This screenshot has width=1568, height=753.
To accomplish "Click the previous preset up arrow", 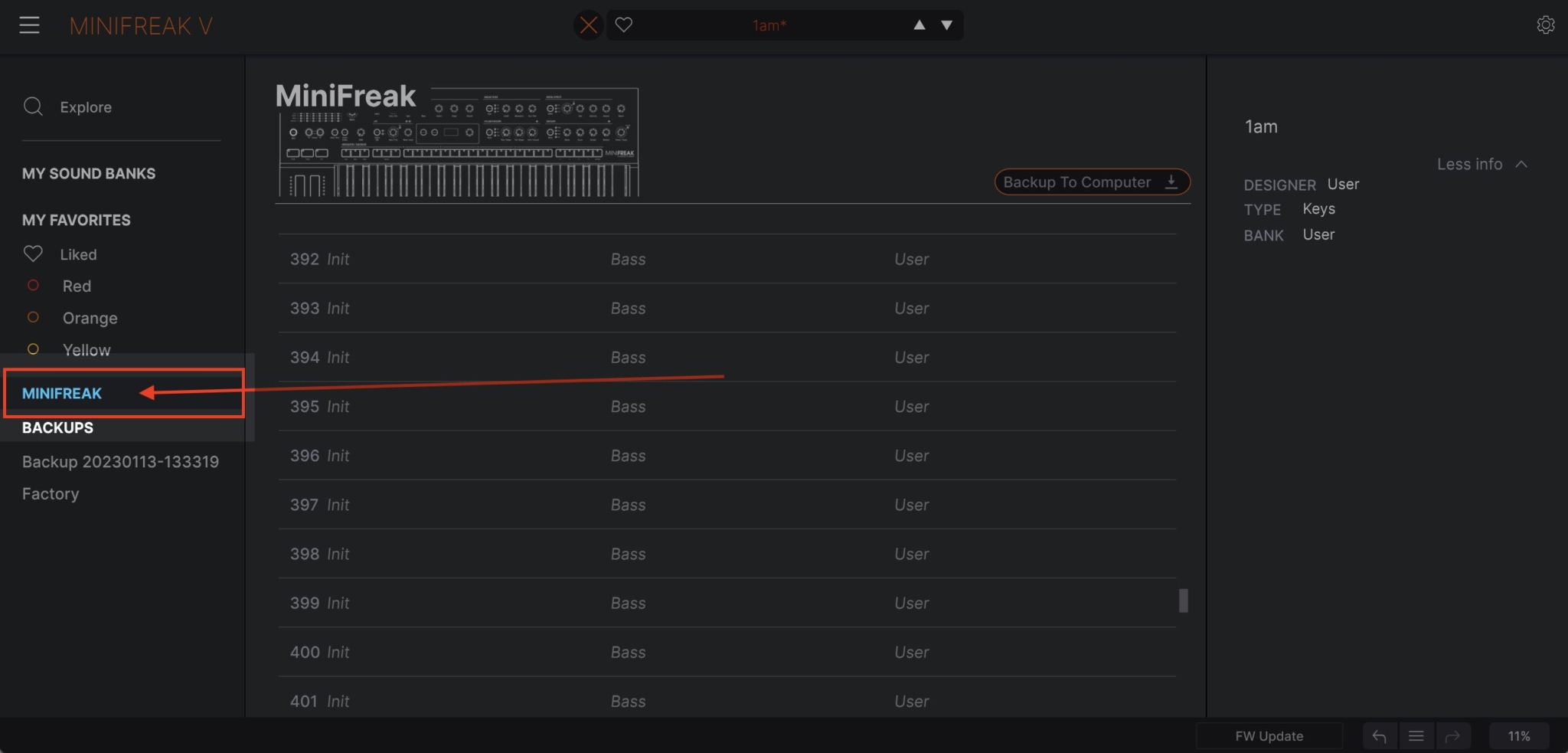I will 920,25.
